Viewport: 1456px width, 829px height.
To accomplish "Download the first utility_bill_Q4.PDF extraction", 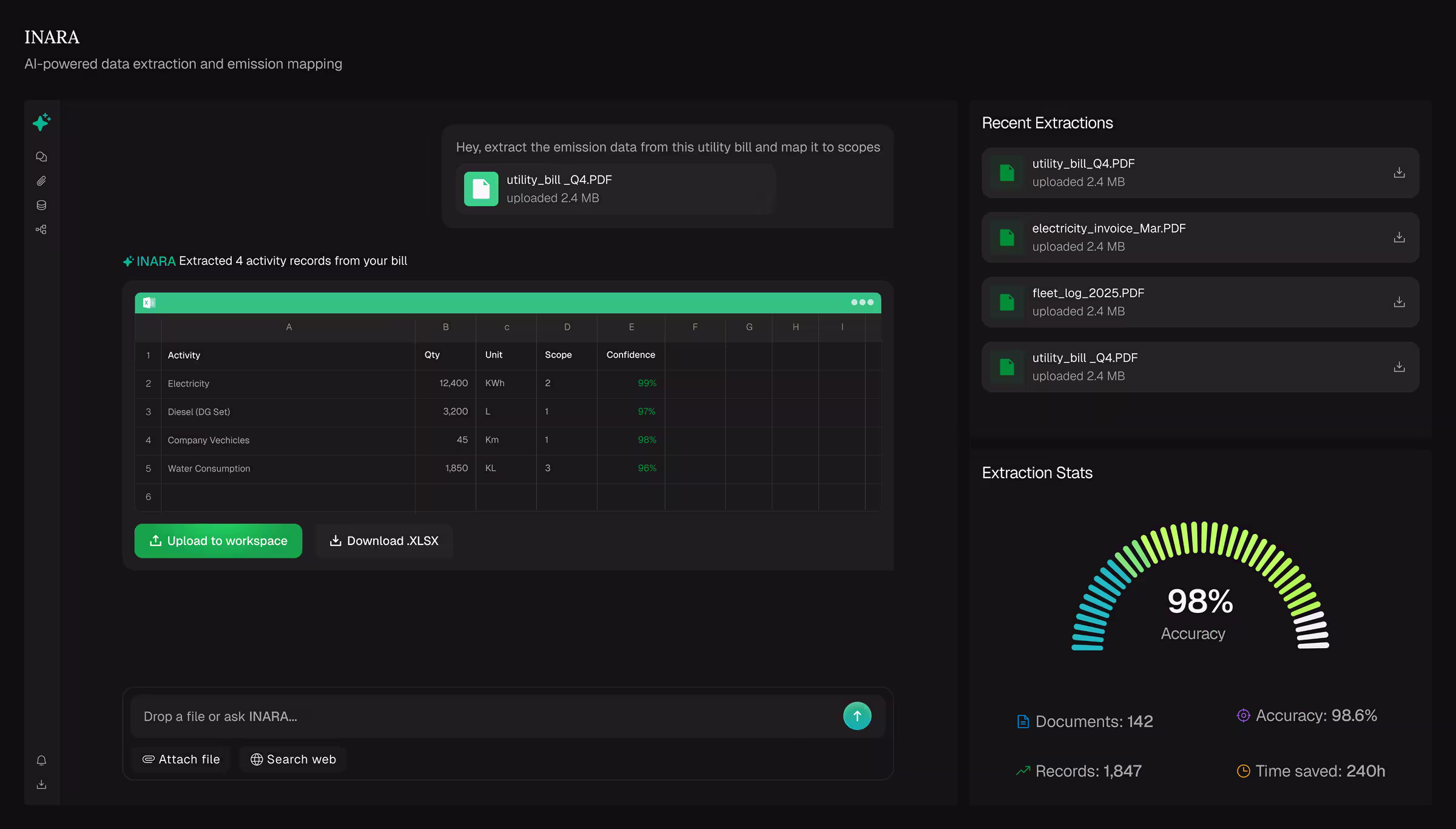I will 1399,172.
